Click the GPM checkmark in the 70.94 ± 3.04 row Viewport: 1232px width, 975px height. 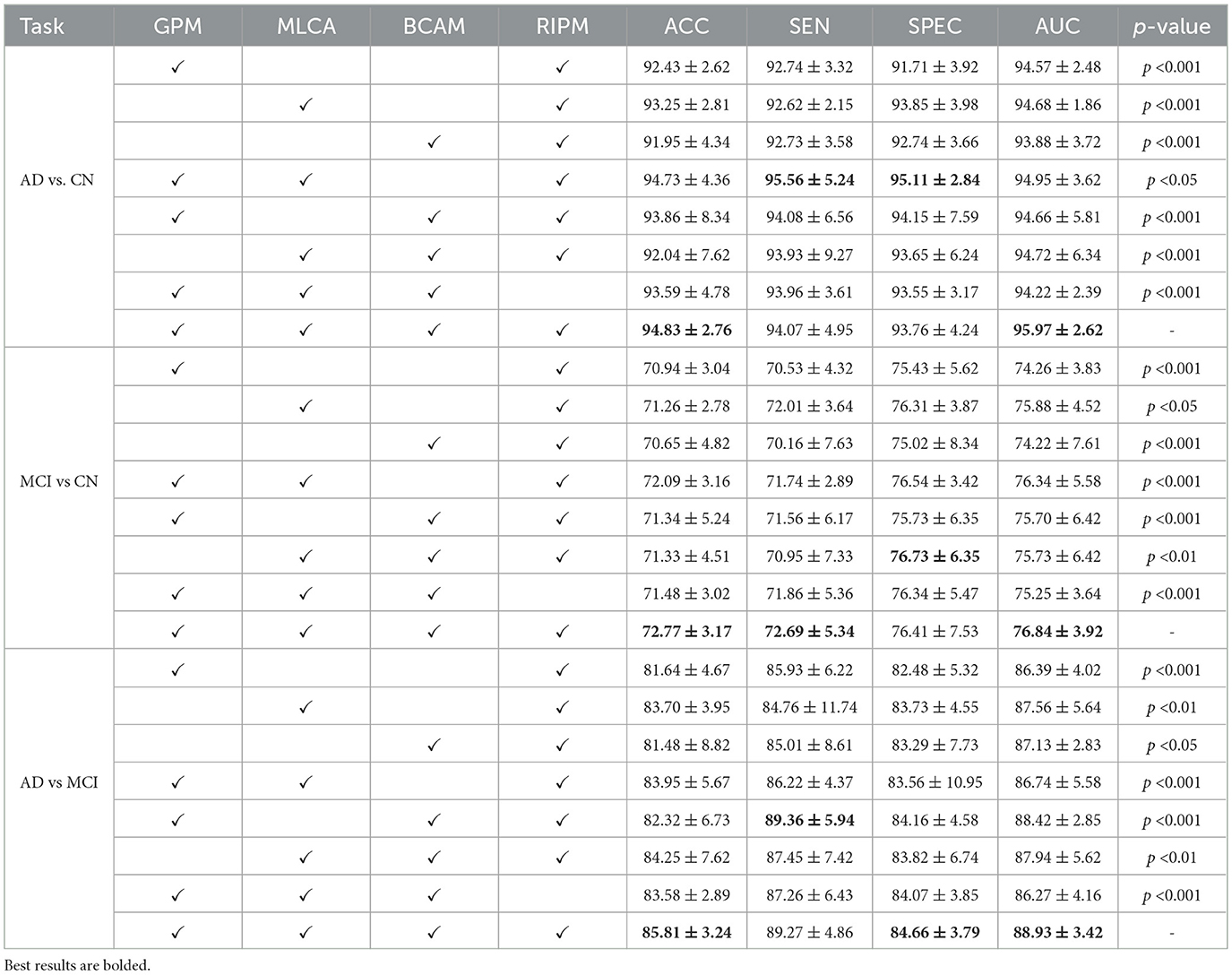pyautogui.click(x=177, y=368)
